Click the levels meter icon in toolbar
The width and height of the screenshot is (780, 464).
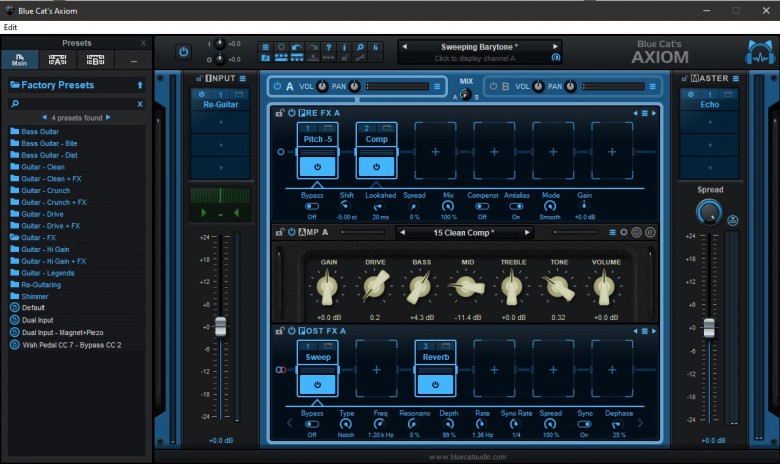coord(376,47)
